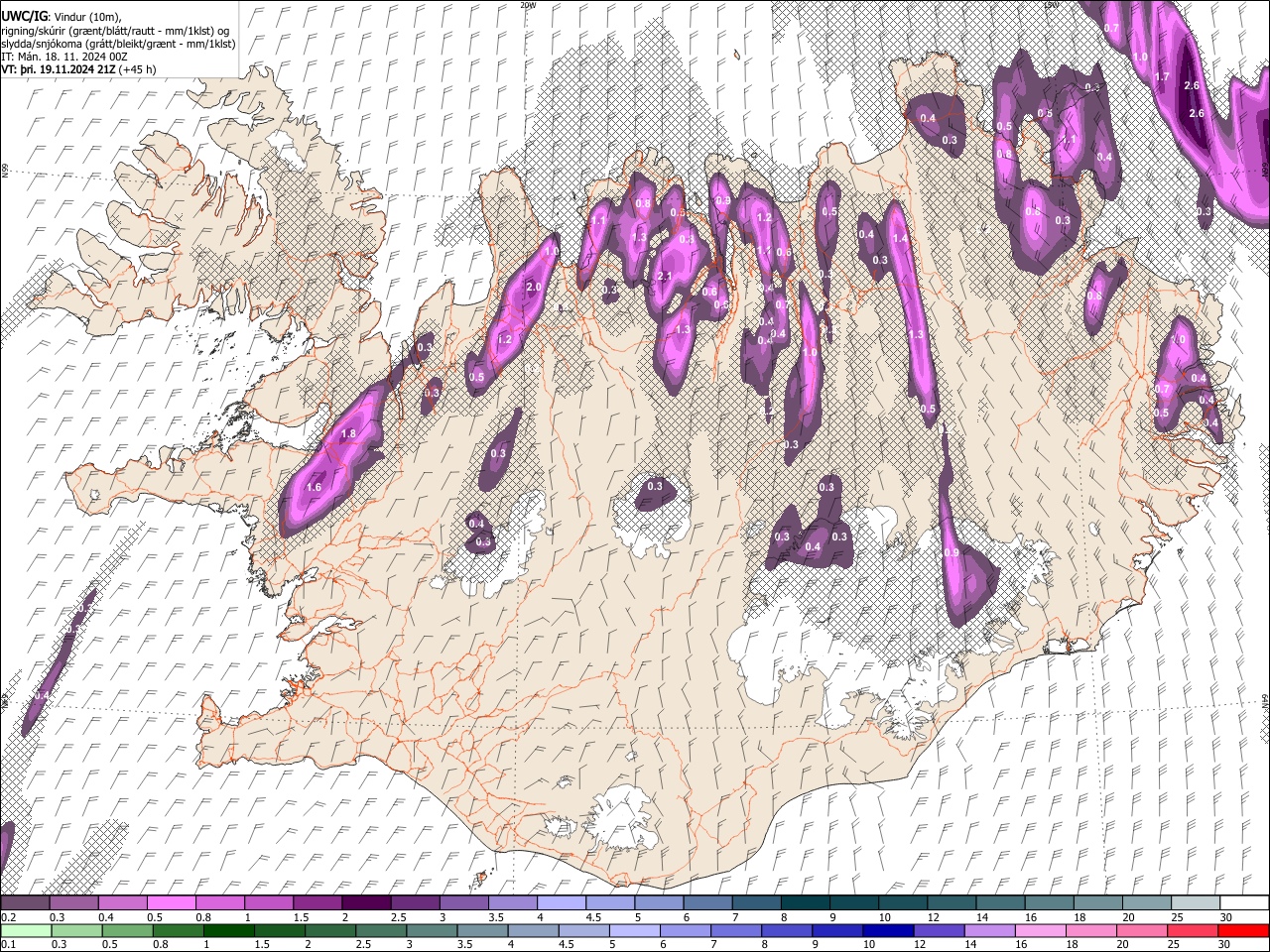Viewport: 1270px width, 952px height.
Task: Click the '20W' longitude label at top
Action: click(528, 5)
